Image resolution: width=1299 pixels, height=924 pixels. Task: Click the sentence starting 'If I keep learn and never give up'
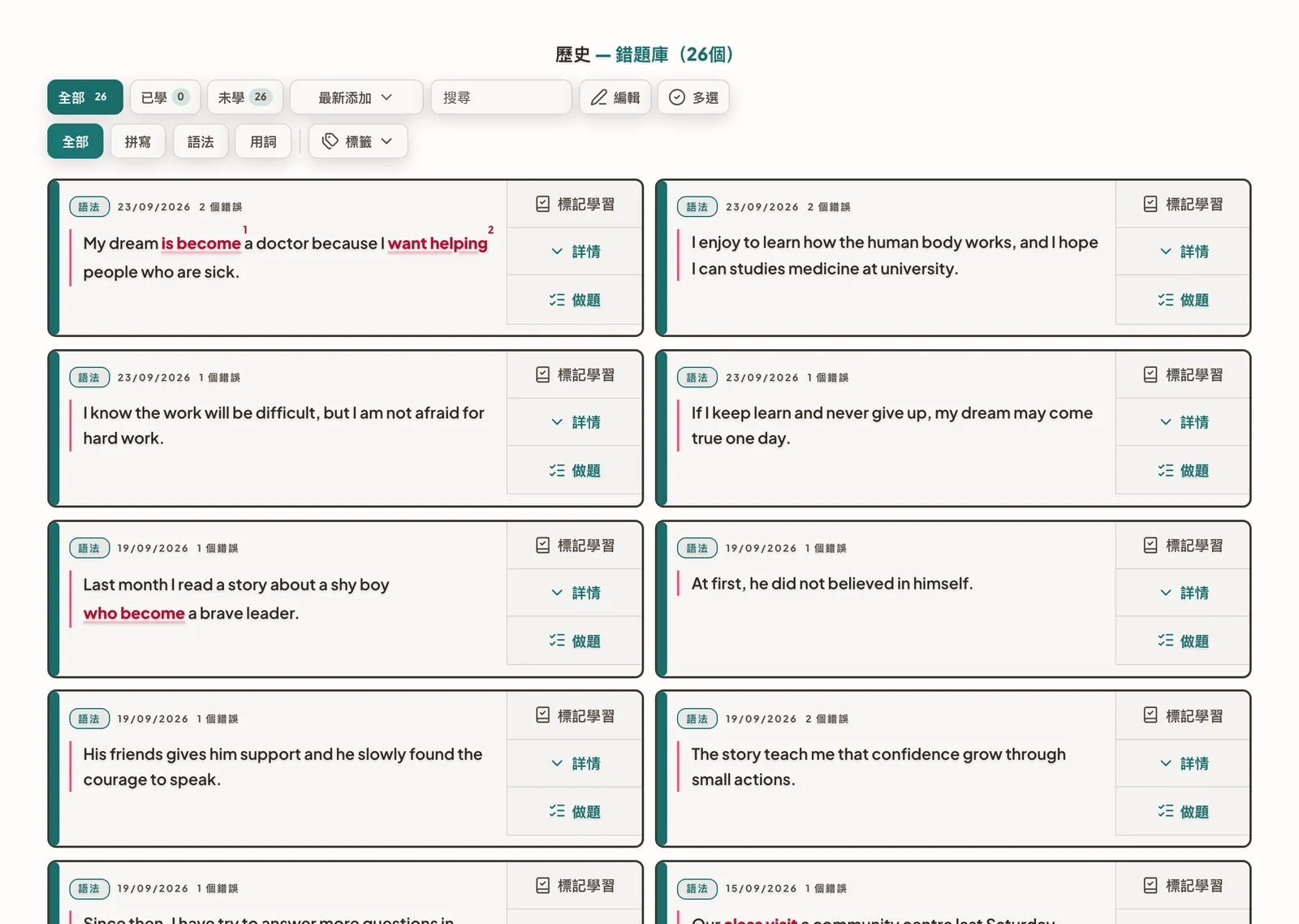(x=892, y=425)
